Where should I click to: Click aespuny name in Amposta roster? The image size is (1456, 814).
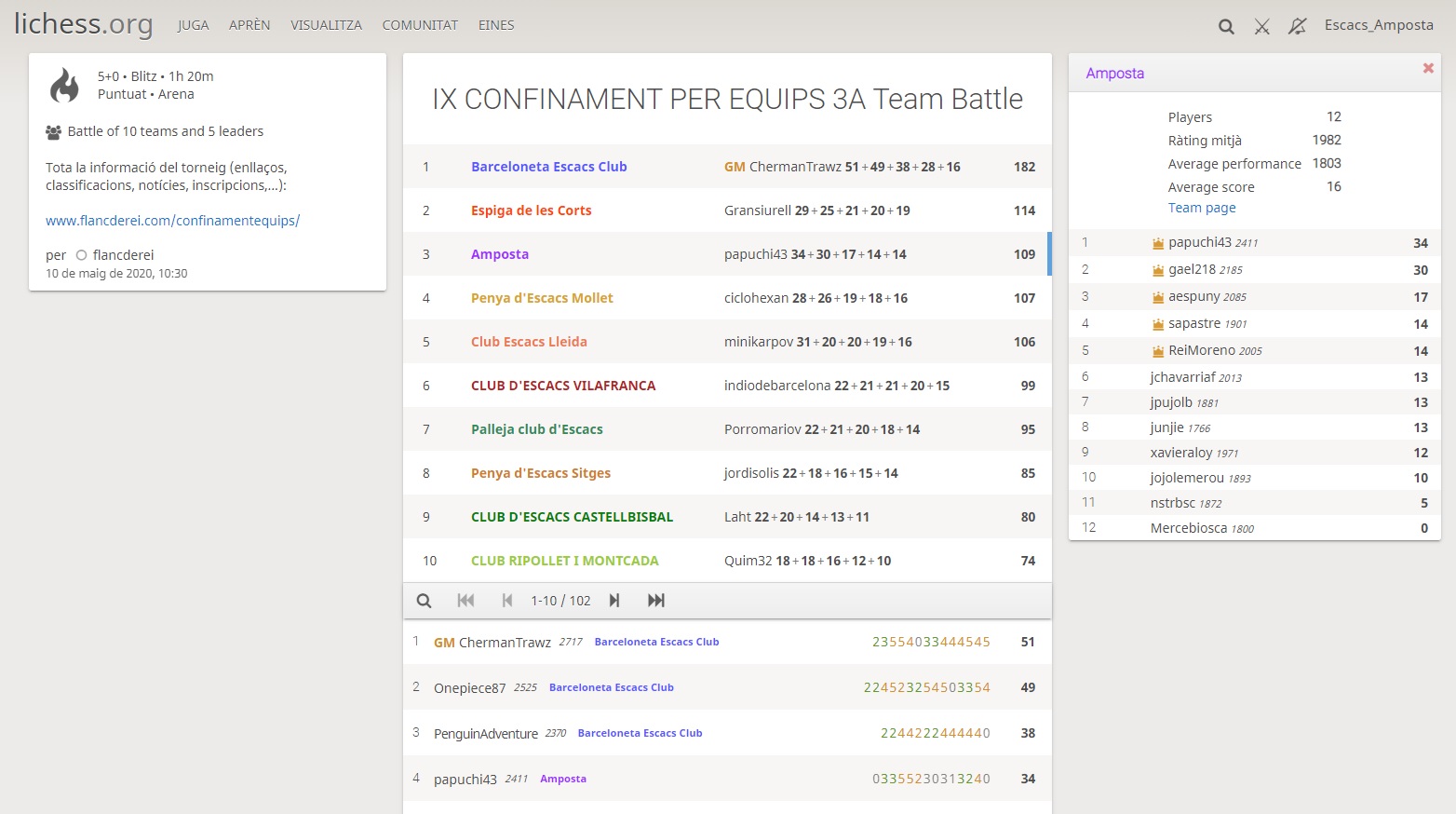[x=1194, y=296]
